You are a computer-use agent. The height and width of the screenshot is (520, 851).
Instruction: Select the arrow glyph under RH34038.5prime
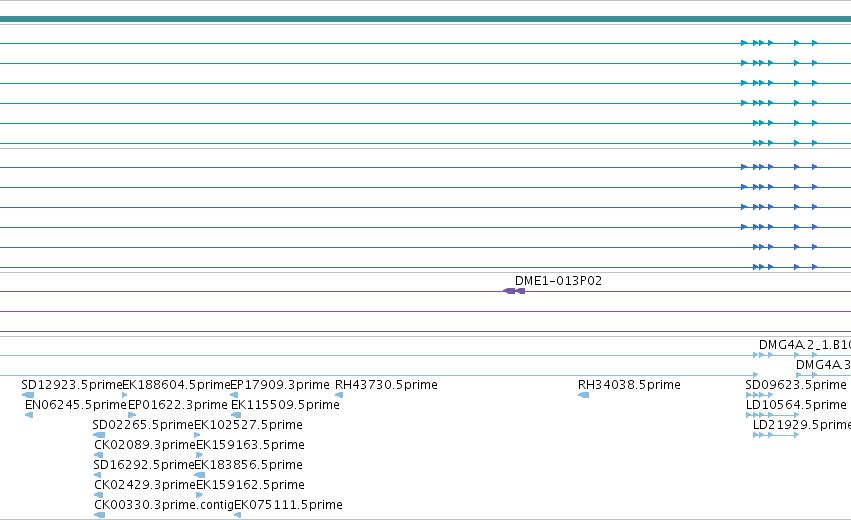click(x=583, y=395)
